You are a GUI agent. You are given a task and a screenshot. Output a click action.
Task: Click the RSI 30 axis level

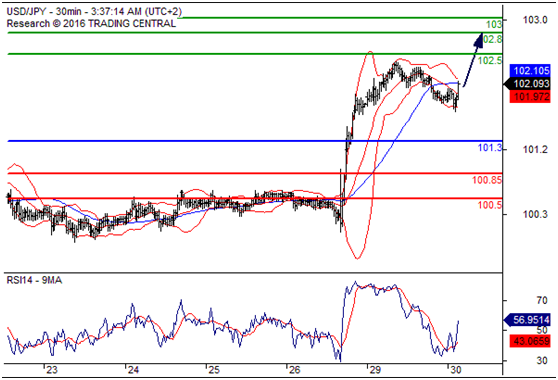(x=542, y=361)
